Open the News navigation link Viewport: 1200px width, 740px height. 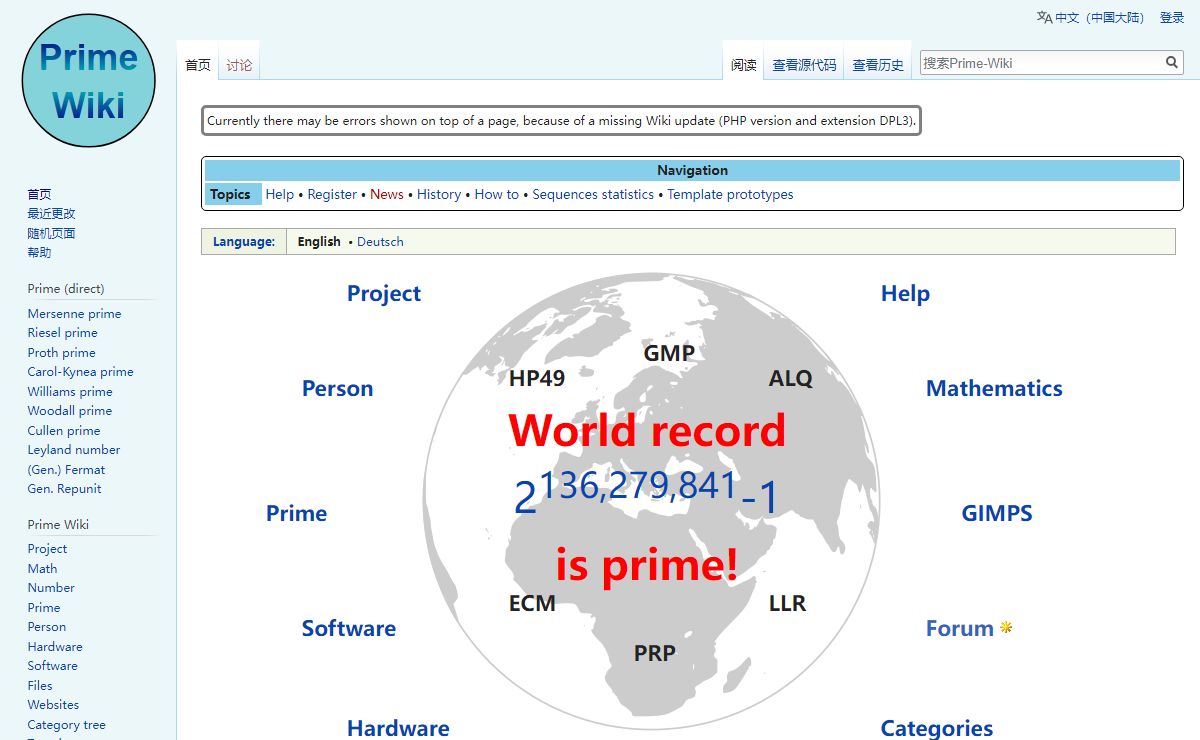point(387,195)
